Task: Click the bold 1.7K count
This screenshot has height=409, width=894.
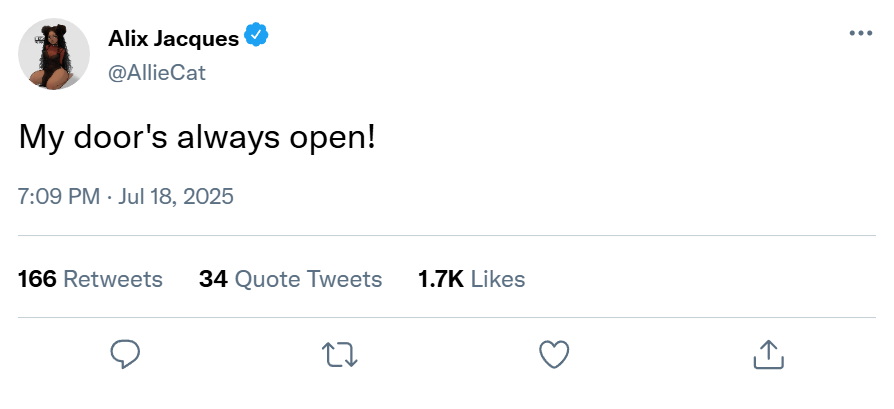Action: 440,279
